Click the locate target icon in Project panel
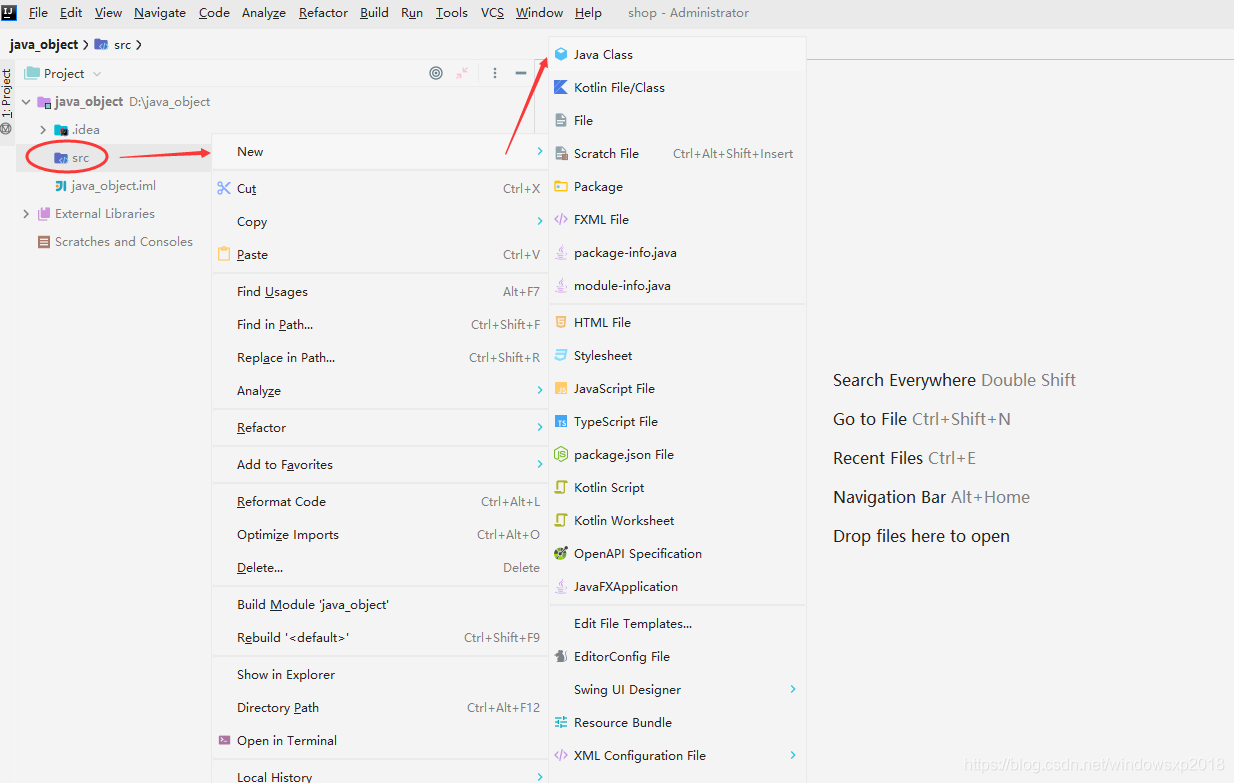Screen dimensions: 1234x783 click(x=436, y=73)
